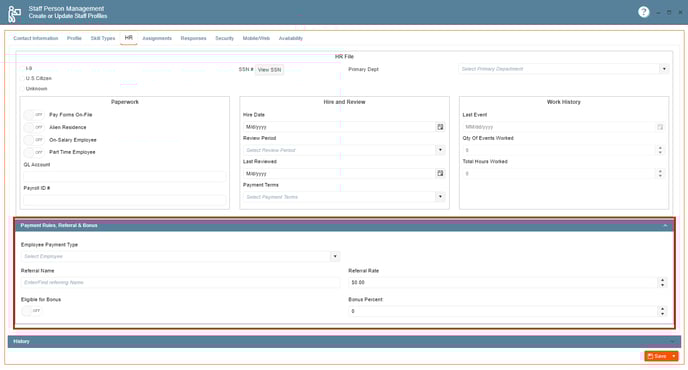The width and height of the screenshot is (688, 370).
Task: Click the Payroll ID # input field
Action: [125, 200]
